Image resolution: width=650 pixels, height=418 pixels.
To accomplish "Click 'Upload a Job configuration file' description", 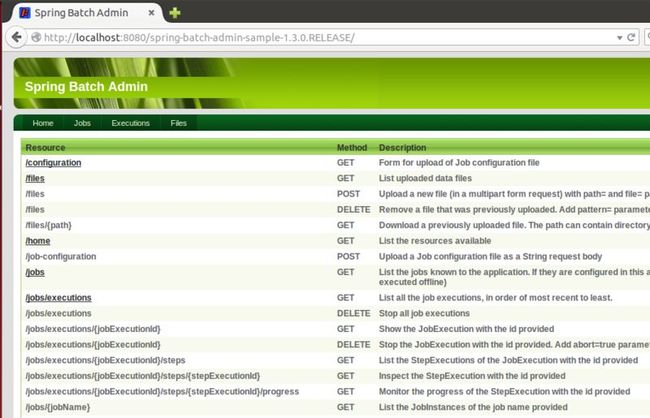I will point(490,256).
